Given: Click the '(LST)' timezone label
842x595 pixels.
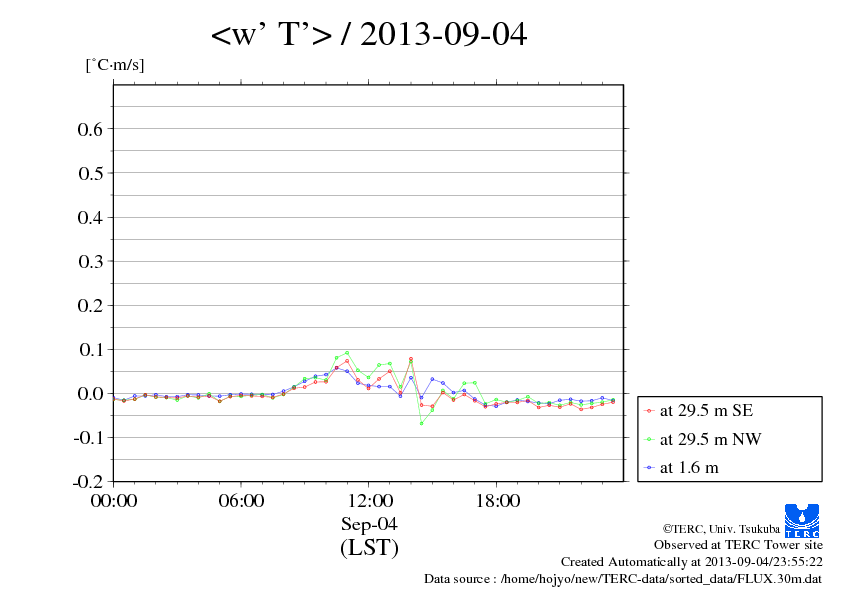Looking at the screenshot, I should click(369, 547).
